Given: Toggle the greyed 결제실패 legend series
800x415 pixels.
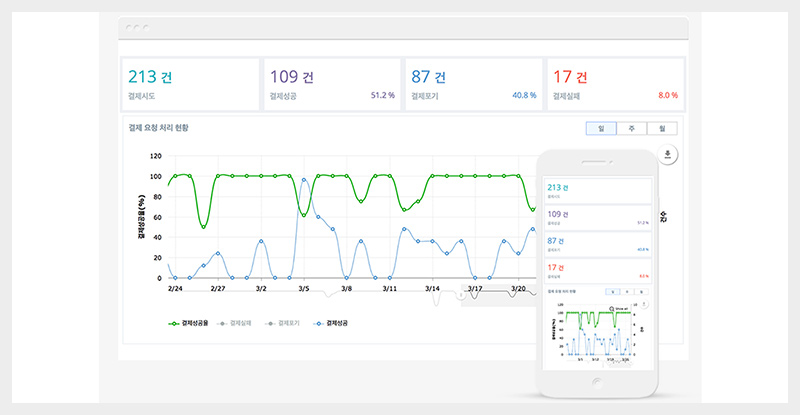Looking at the screenshot, I should [237, 324].
